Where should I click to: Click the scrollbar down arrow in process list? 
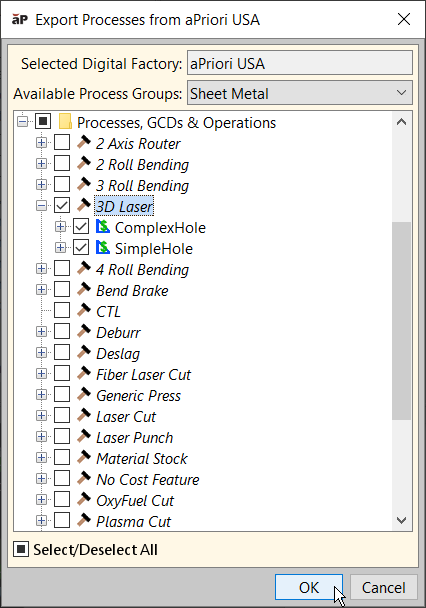coord(402,520)
